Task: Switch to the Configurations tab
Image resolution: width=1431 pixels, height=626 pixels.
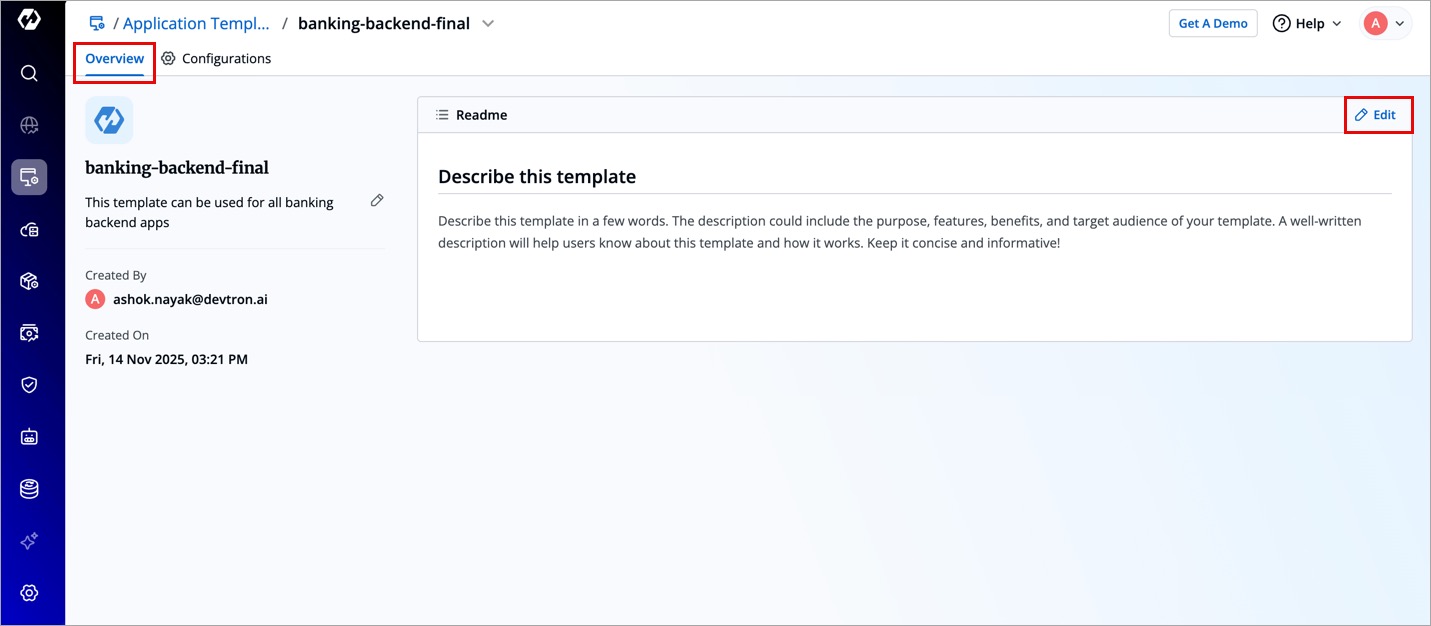Action: pos(216,59)
